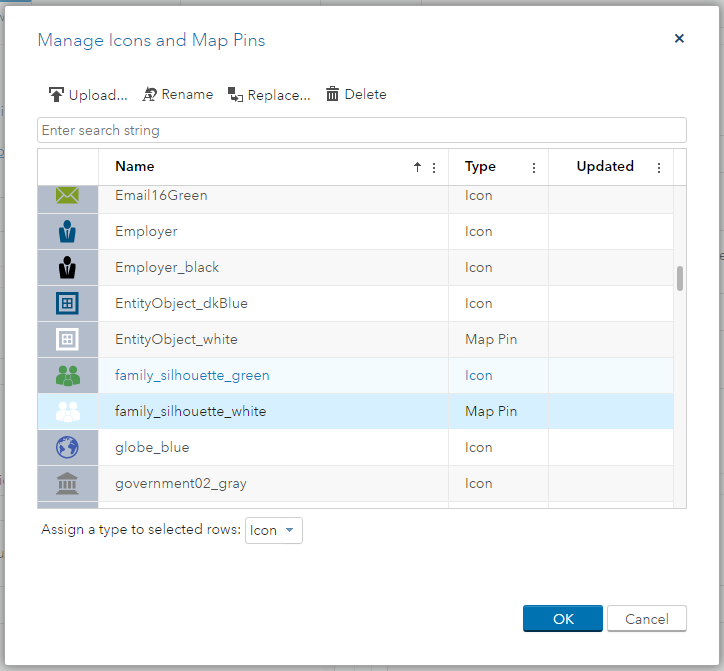Viewport: 724px width, 671px height.
Task: Click the Email16Green envelope icon
Action: tap(68, 196)
